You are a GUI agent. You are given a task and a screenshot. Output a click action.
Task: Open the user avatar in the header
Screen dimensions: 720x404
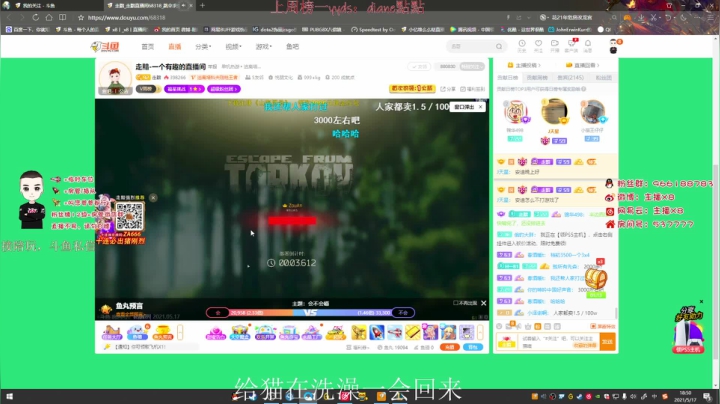(x=613, y=46)
